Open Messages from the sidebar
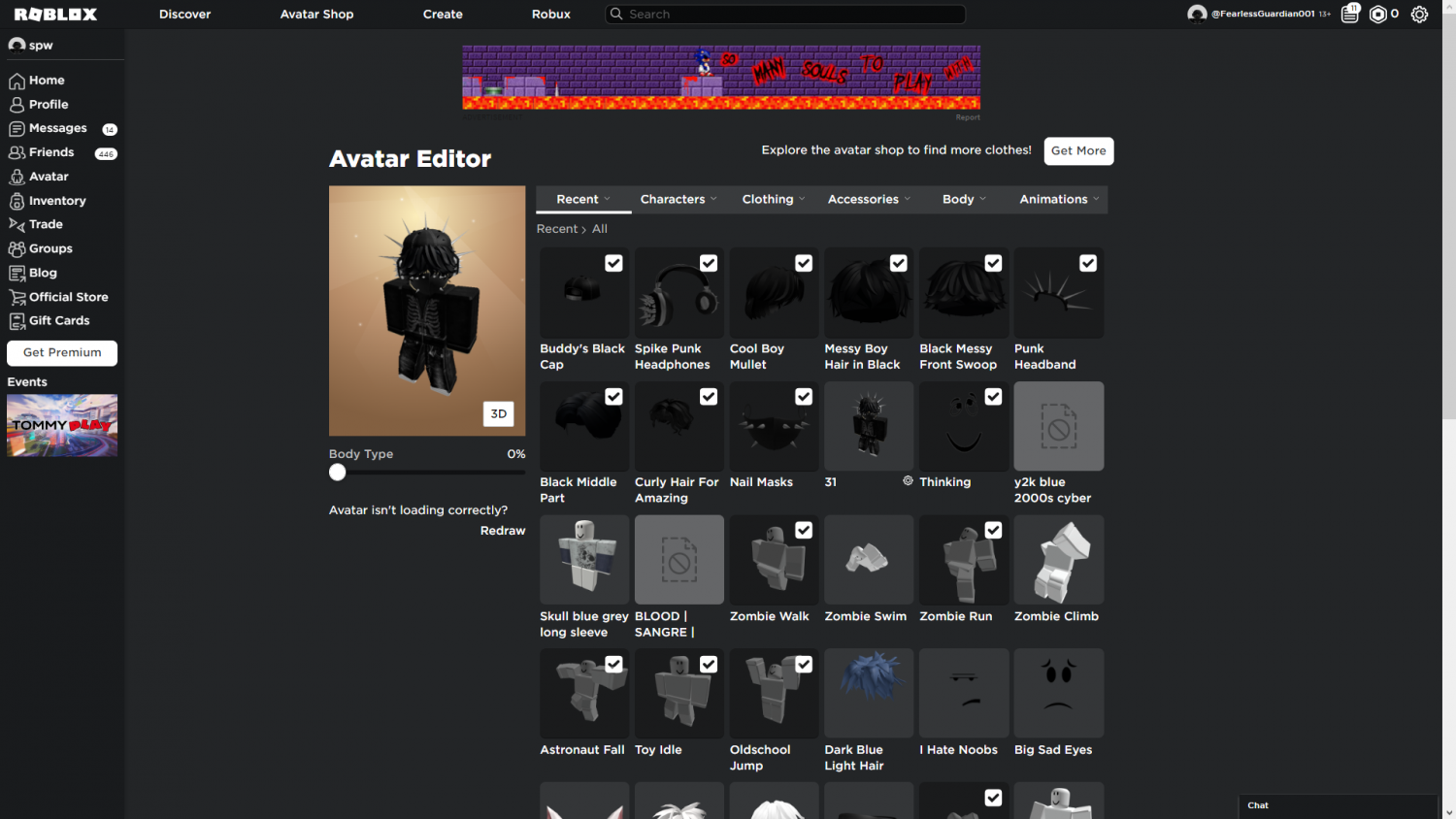Image resolution: width=1456 pixels, height=819 pixels. click(57, 128)
